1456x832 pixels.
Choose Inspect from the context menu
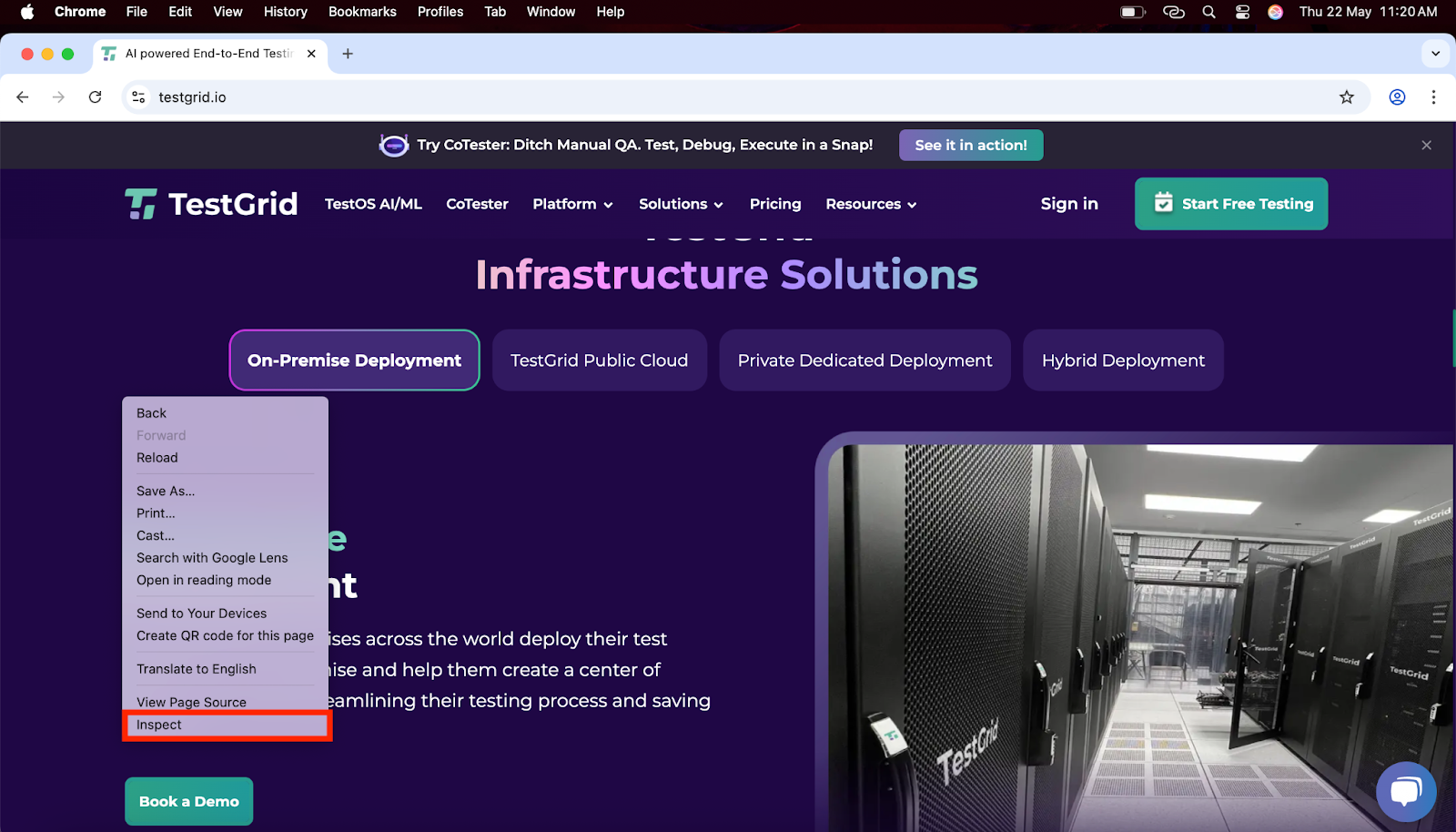click(x=226, y=725)
